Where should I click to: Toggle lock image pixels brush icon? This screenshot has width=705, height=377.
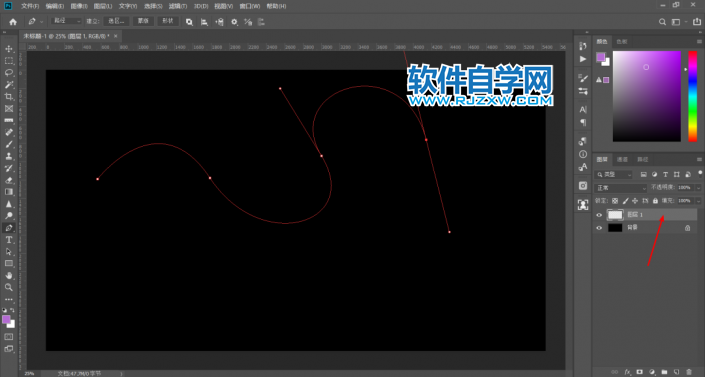(x=625, y=201)
